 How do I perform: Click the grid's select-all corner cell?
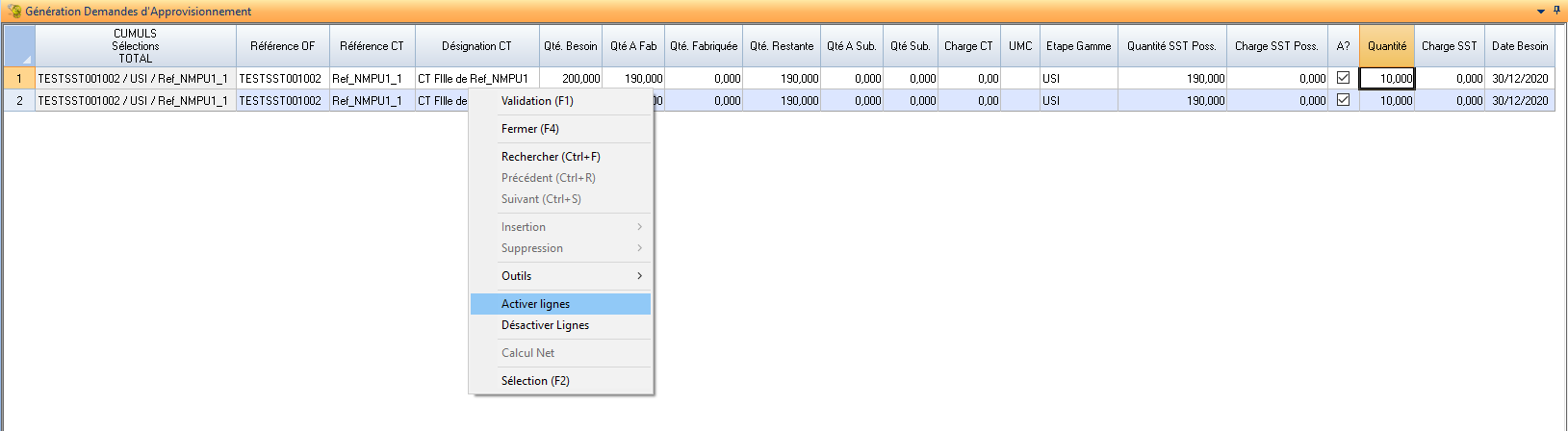(19, 46)
